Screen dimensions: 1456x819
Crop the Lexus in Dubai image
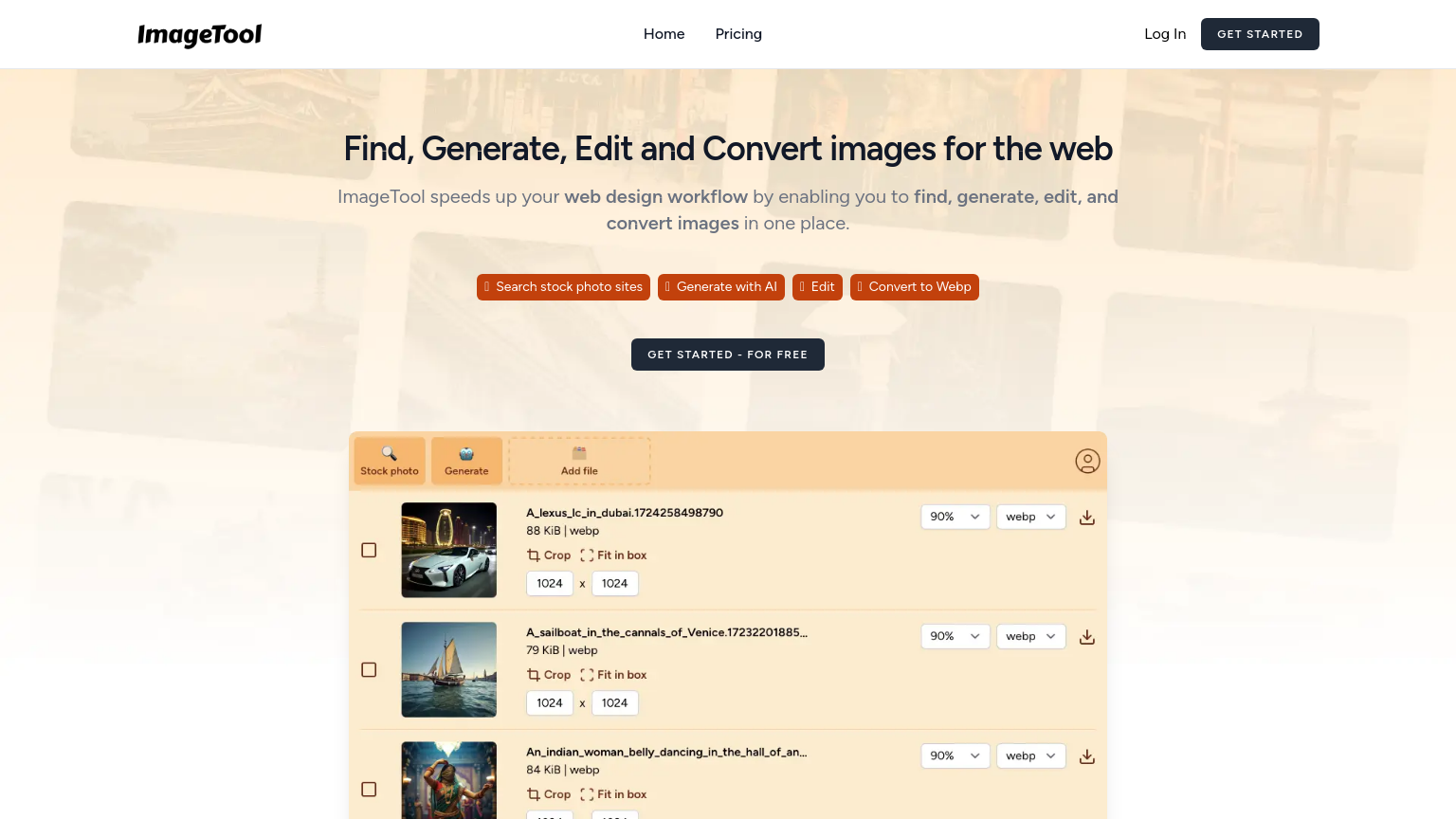(x=549, y=555)
